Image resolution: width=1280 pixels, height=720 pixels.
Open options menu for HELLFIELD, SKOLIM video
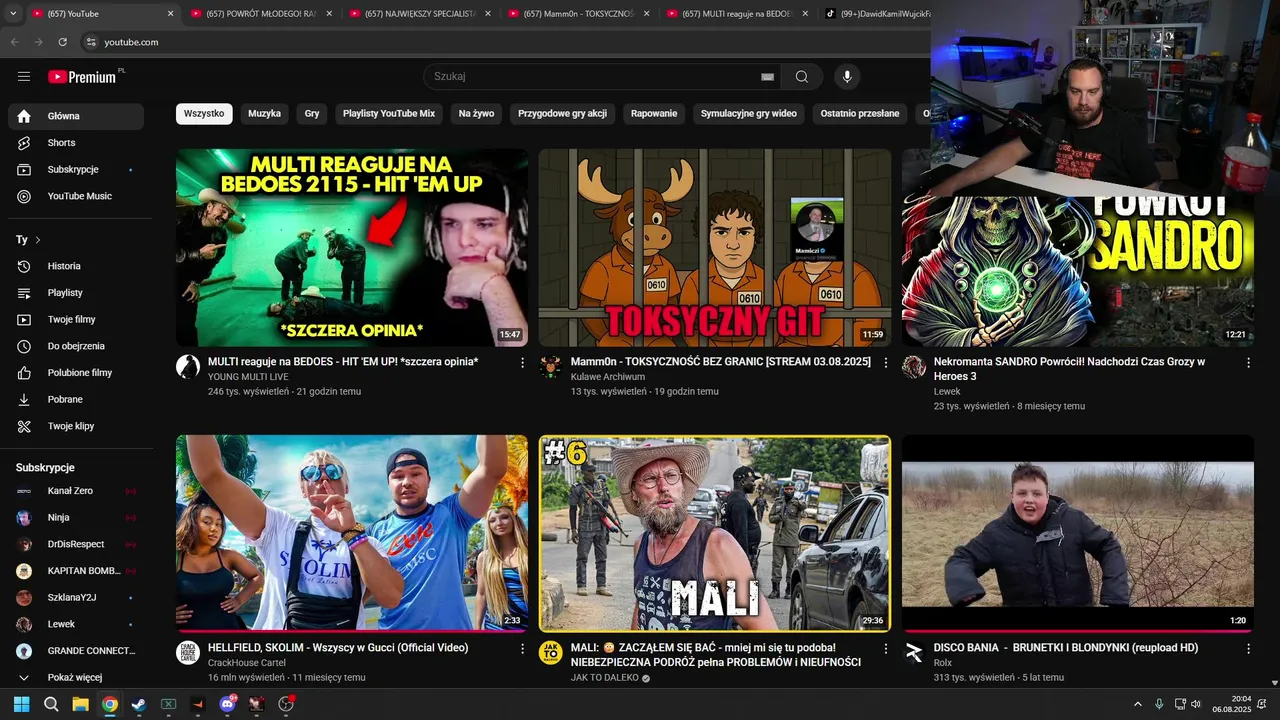522,649
